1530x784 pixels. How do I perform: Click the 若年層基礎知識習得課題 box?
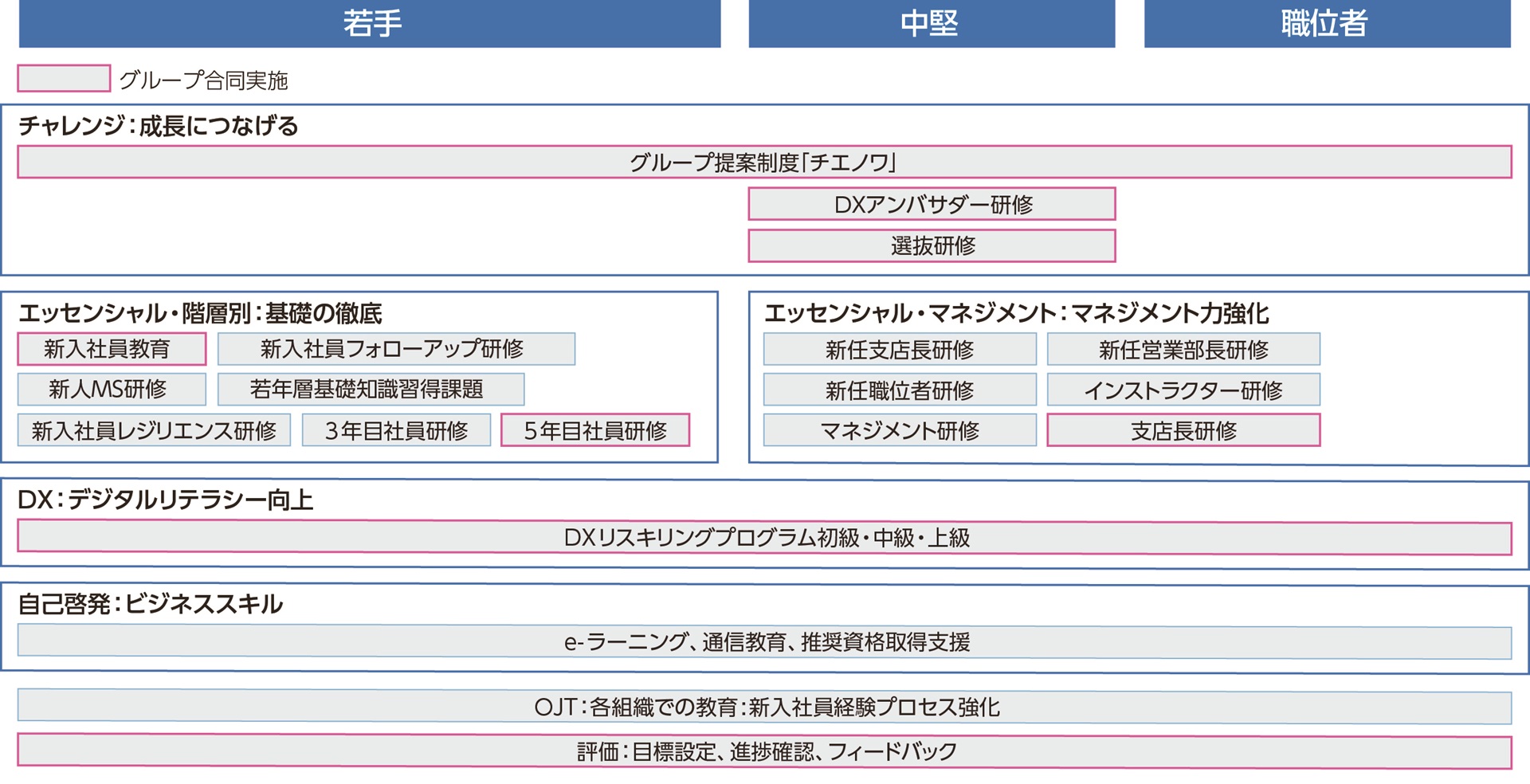pos(371,390)
